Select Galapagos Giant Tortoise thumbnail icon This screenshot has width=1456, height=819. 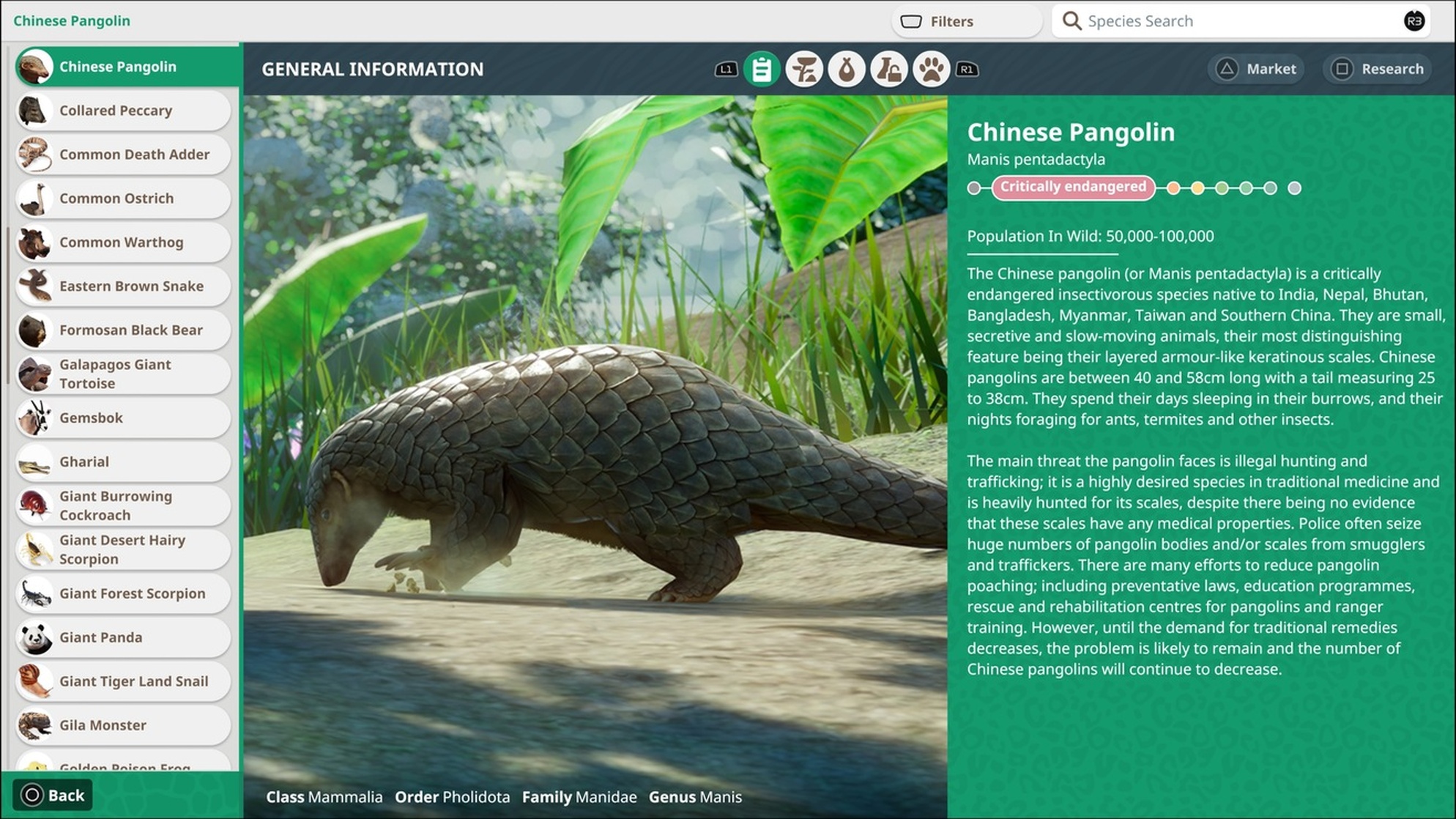tap(34, 374)
